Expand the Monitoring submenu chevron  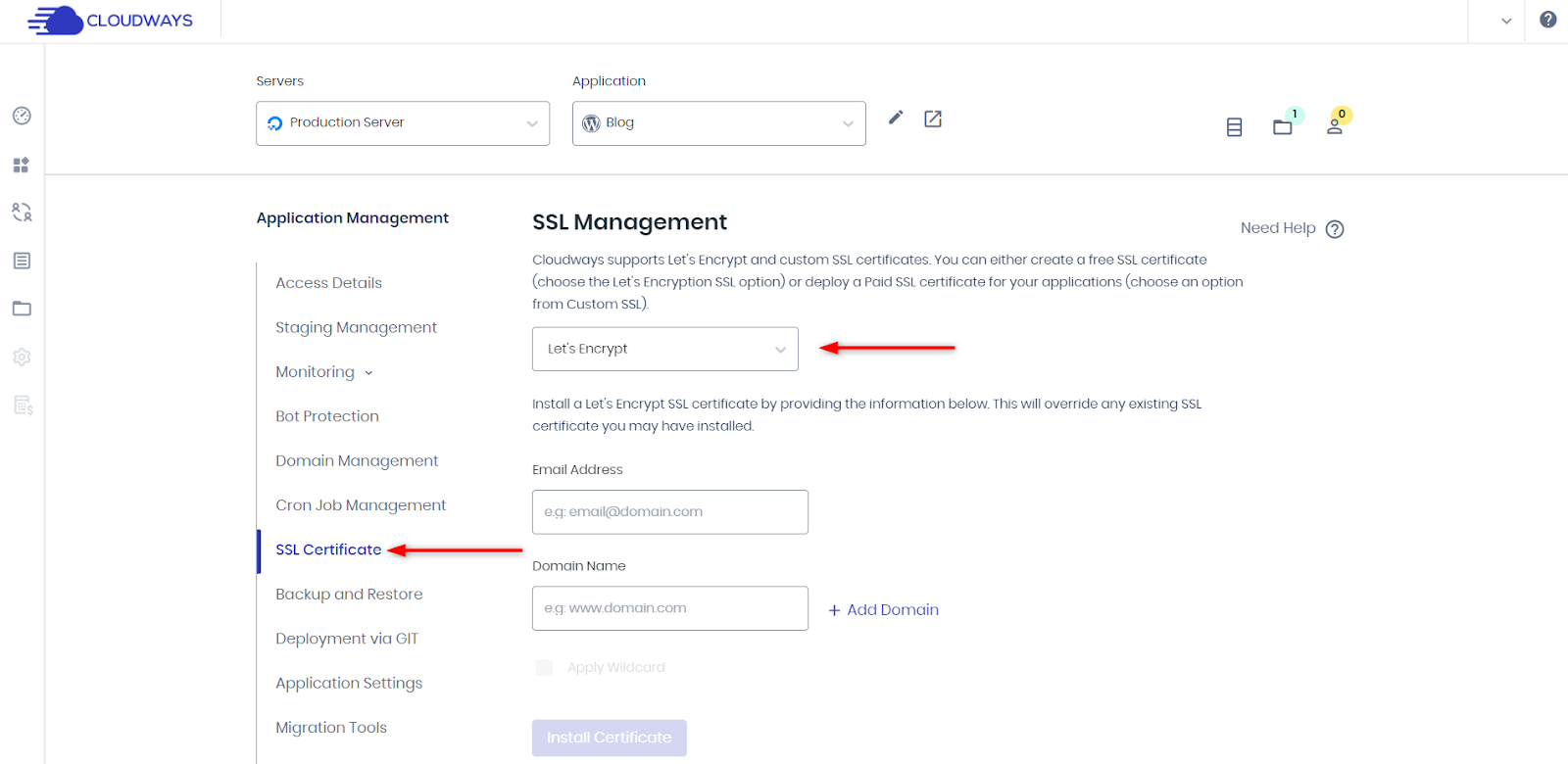point(368,373)
